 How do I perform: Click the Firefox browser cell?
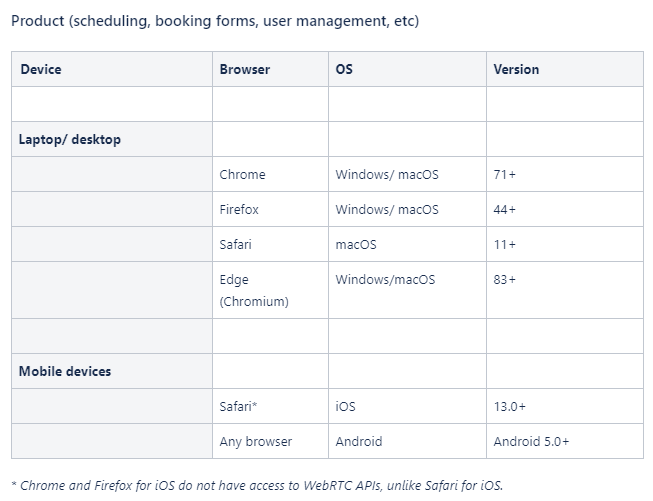(x=240, y=210)
